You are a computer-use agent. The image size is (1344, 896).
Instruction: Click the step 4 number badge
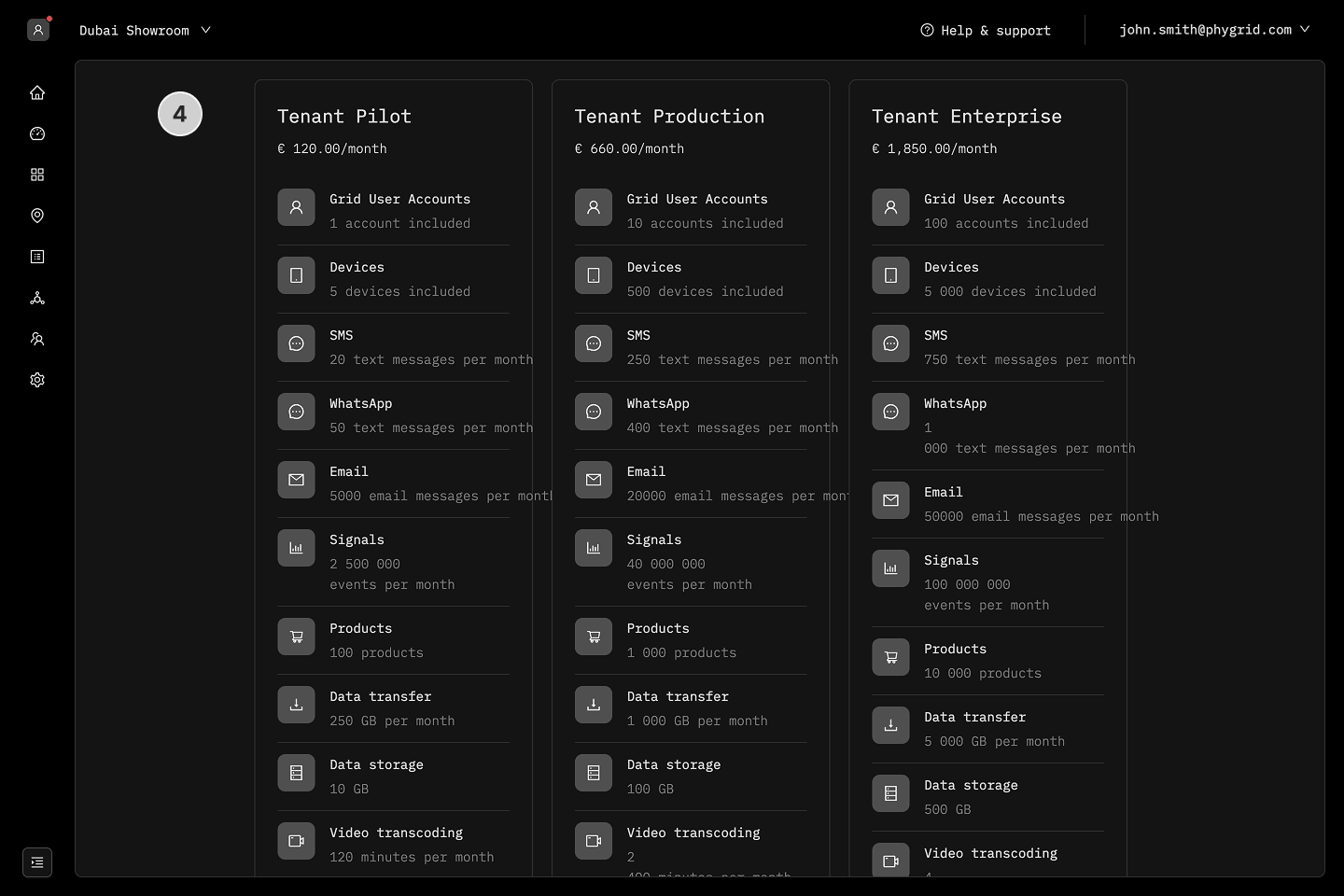(180, 114)
